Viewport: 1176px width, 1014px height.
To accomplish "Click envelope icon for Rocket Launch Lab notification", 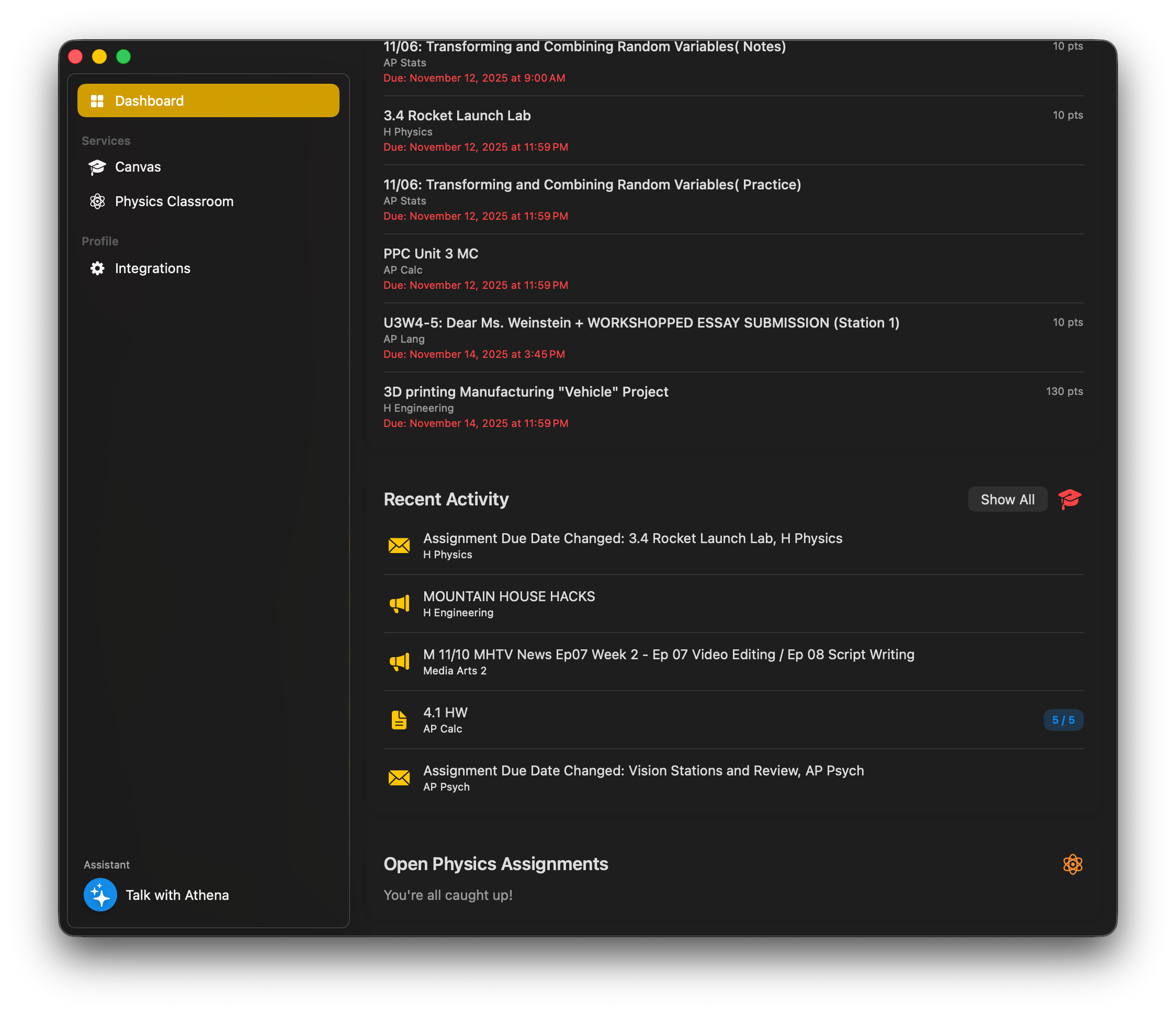I will [399, 546].
